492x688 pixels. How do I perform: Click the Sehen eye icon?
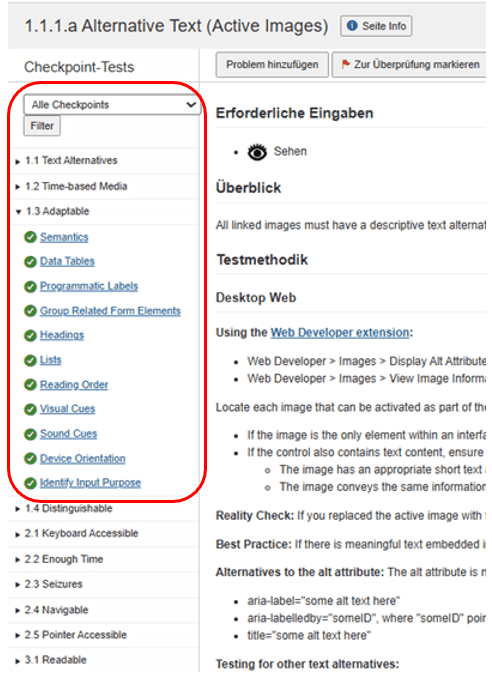(257, 152)
